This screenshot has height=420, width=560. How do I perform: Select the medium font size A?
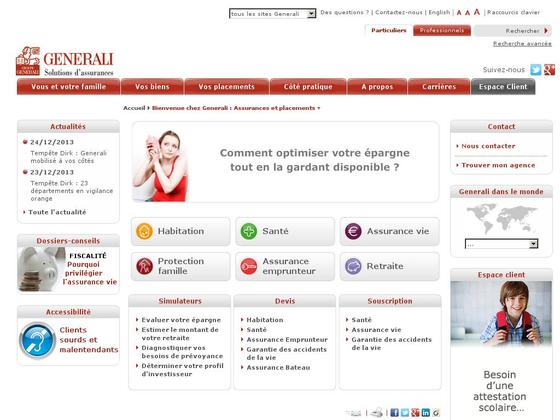point(468,12)
